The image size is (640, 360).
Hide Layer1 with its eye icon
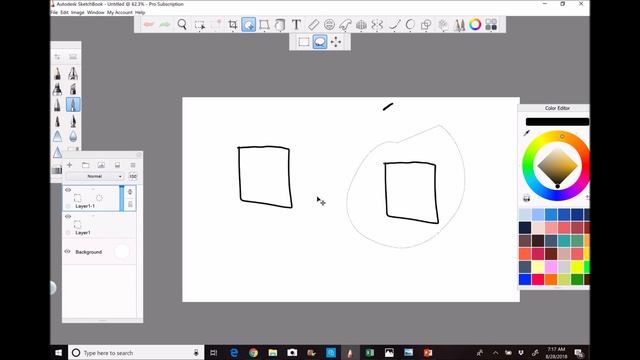click(68, 216)
